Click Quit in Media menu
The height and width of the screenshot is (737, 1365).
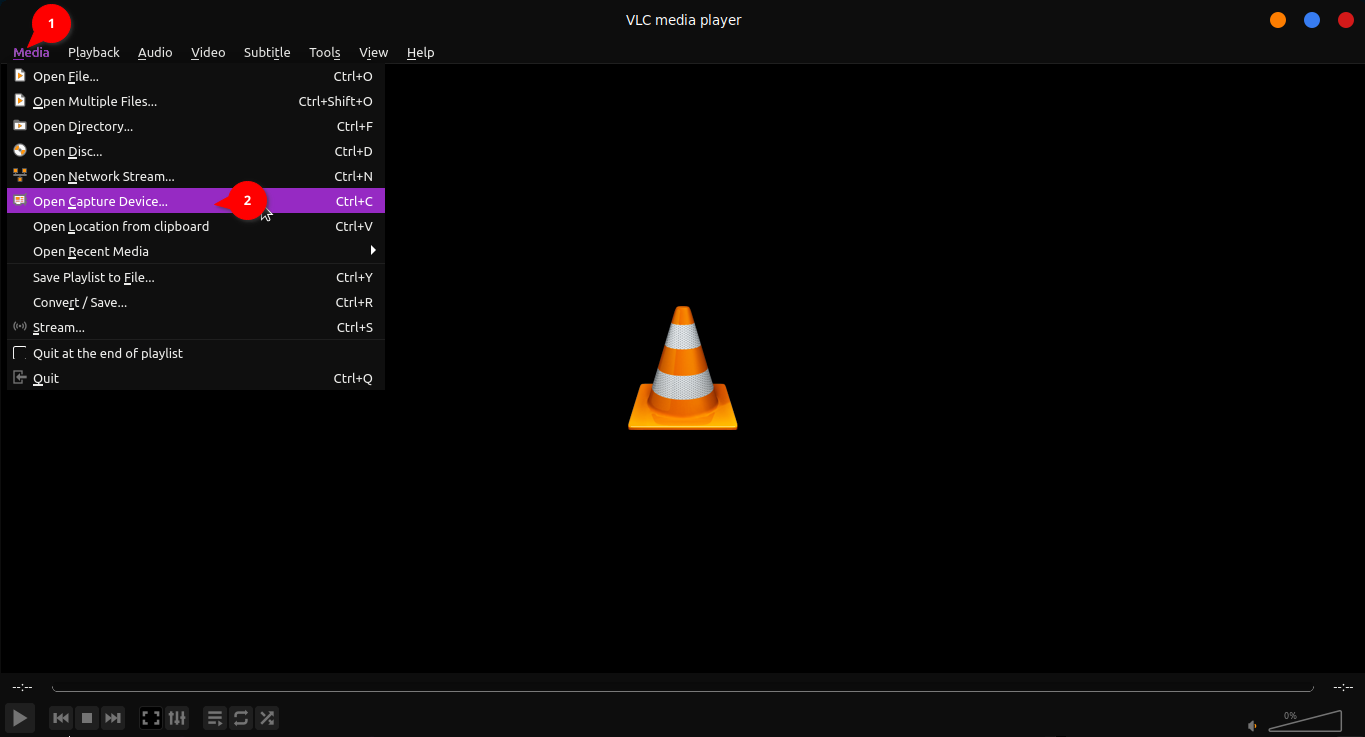tap(46, 378)
